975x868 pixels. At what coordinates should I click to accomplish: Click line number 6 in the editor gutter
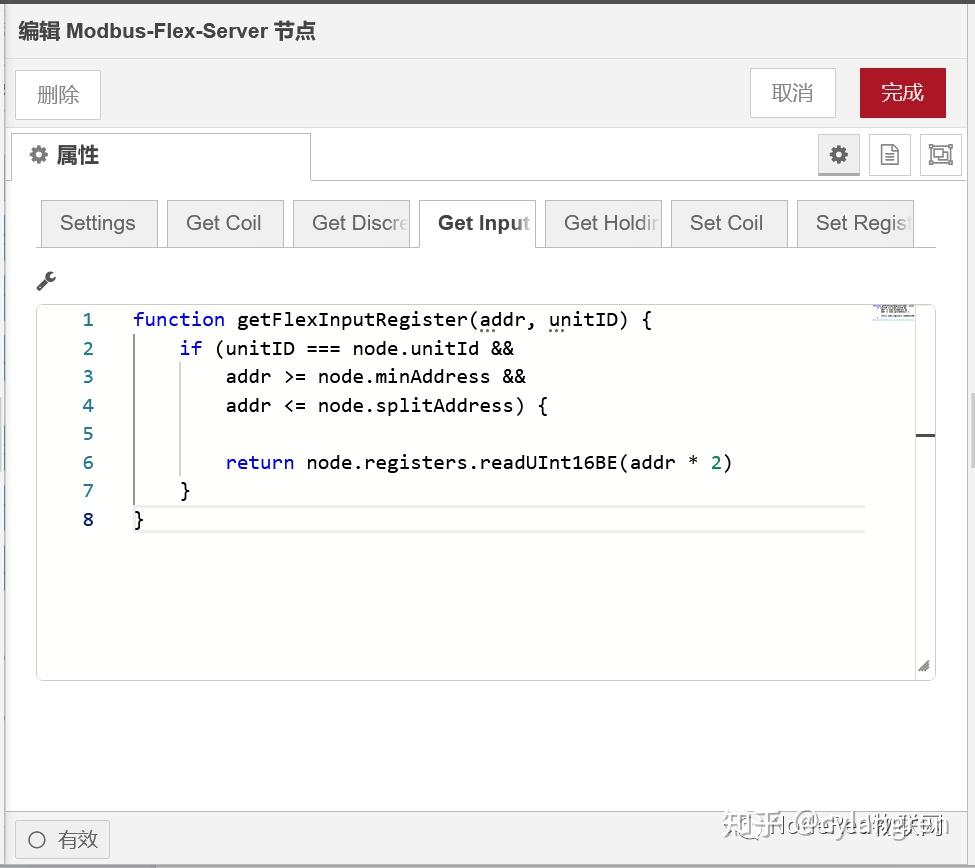click(87, 462)
